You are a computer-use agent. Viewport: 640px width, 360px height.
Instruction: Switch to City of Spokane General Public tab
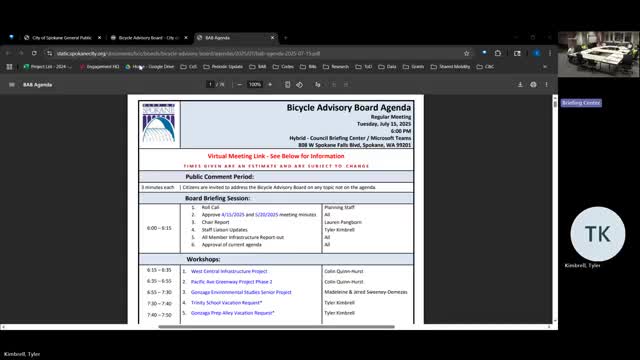[x=62, y=38]
